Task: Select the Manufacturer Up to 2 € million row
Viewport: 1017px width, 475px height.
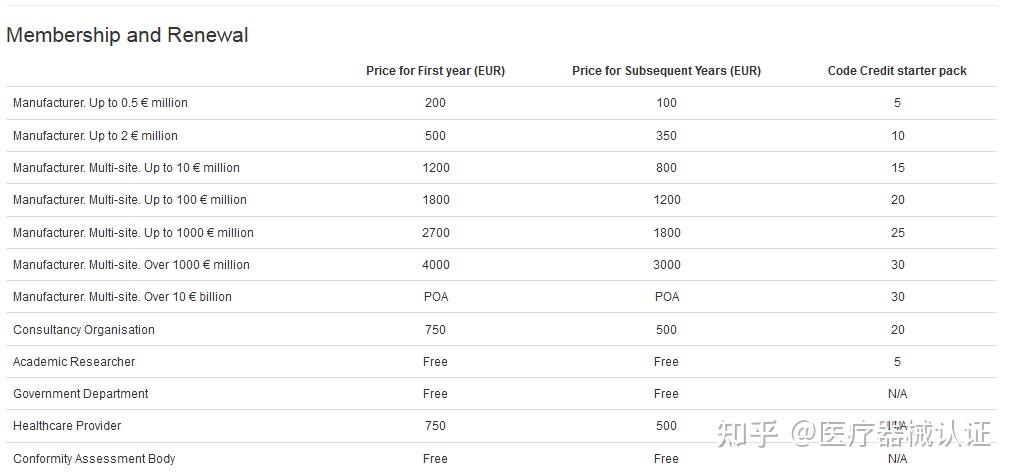Action: tap(95, 136)
